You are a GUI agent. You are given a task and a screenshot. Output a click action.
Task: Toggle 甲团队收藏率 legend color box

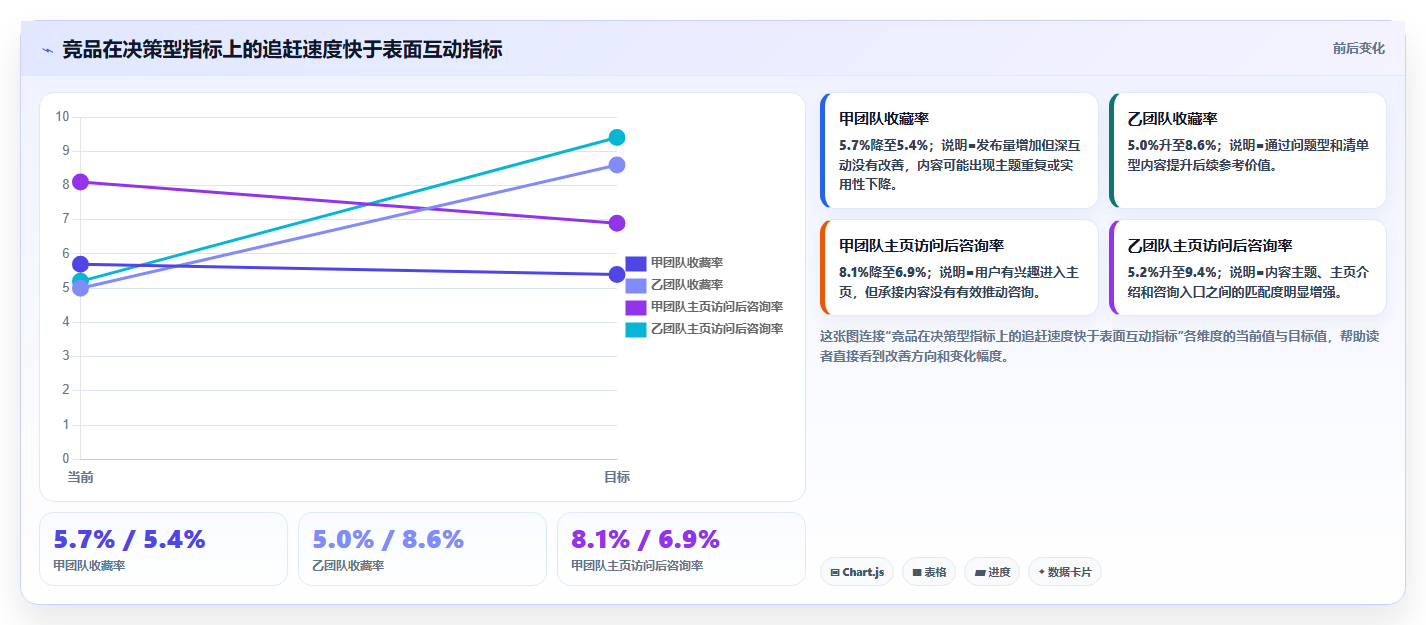click(x=636, y=263)
